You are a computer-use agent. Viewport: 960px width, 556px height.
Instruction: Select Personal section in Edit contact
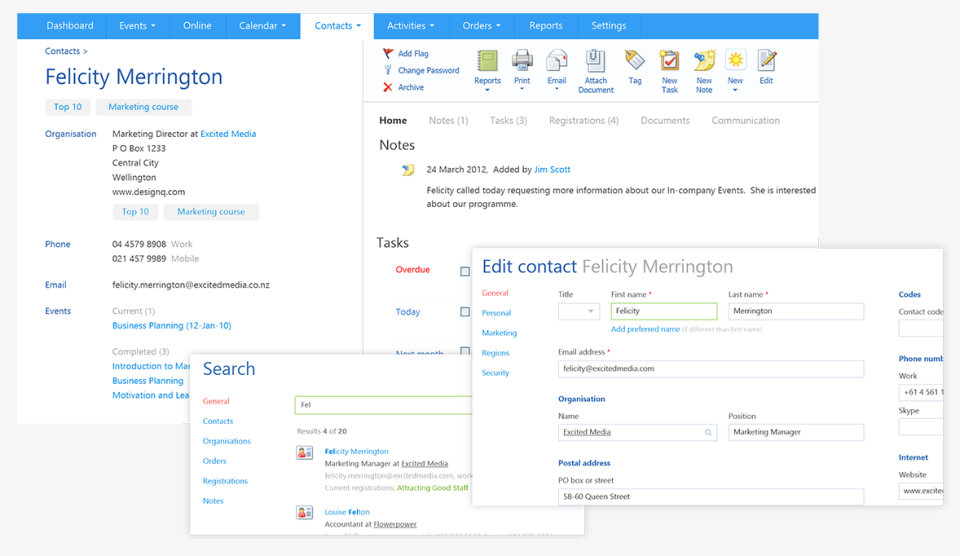click(x=496, y=313)
